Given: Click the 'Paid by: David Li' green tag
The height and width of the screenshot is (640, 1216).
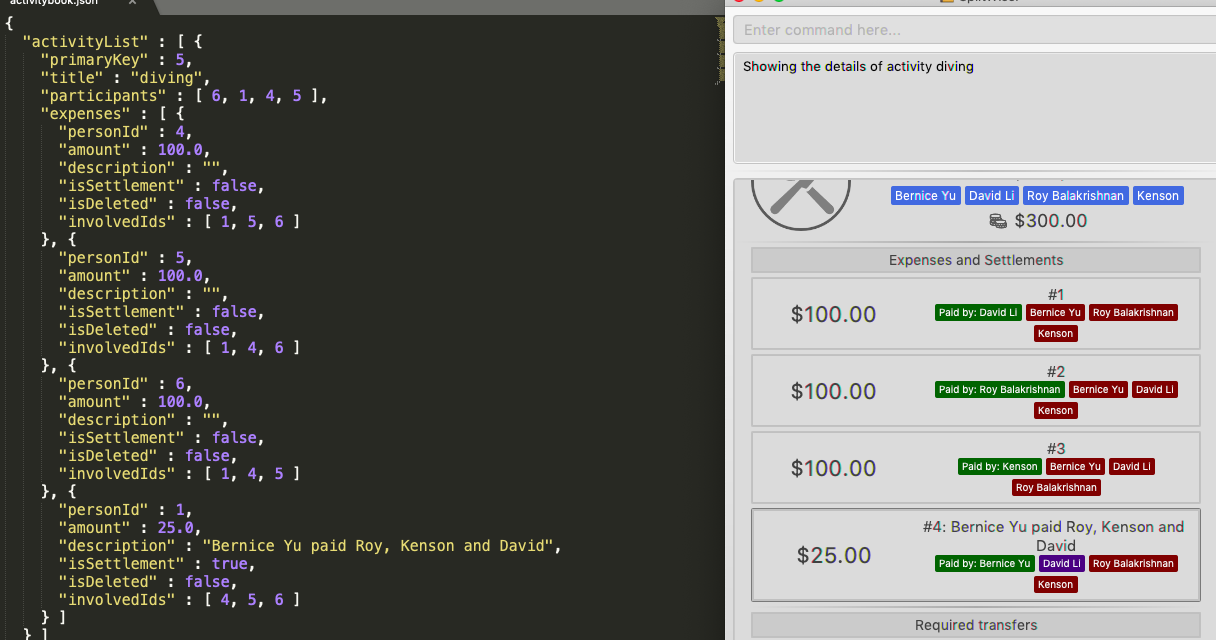Looking at the screenshot, I should click(978, 313).
